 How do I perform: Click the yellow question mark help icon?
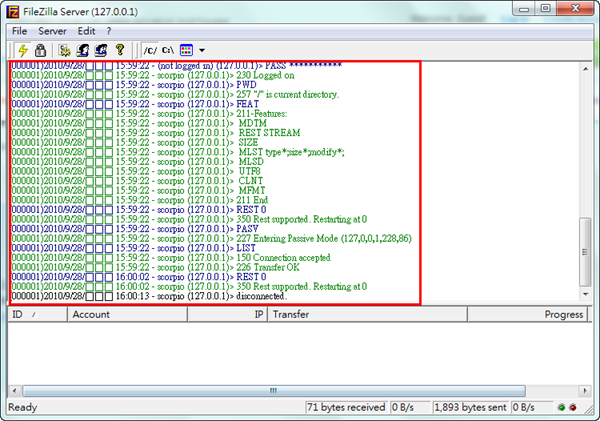pyautogui.click(x=119, y=49)
